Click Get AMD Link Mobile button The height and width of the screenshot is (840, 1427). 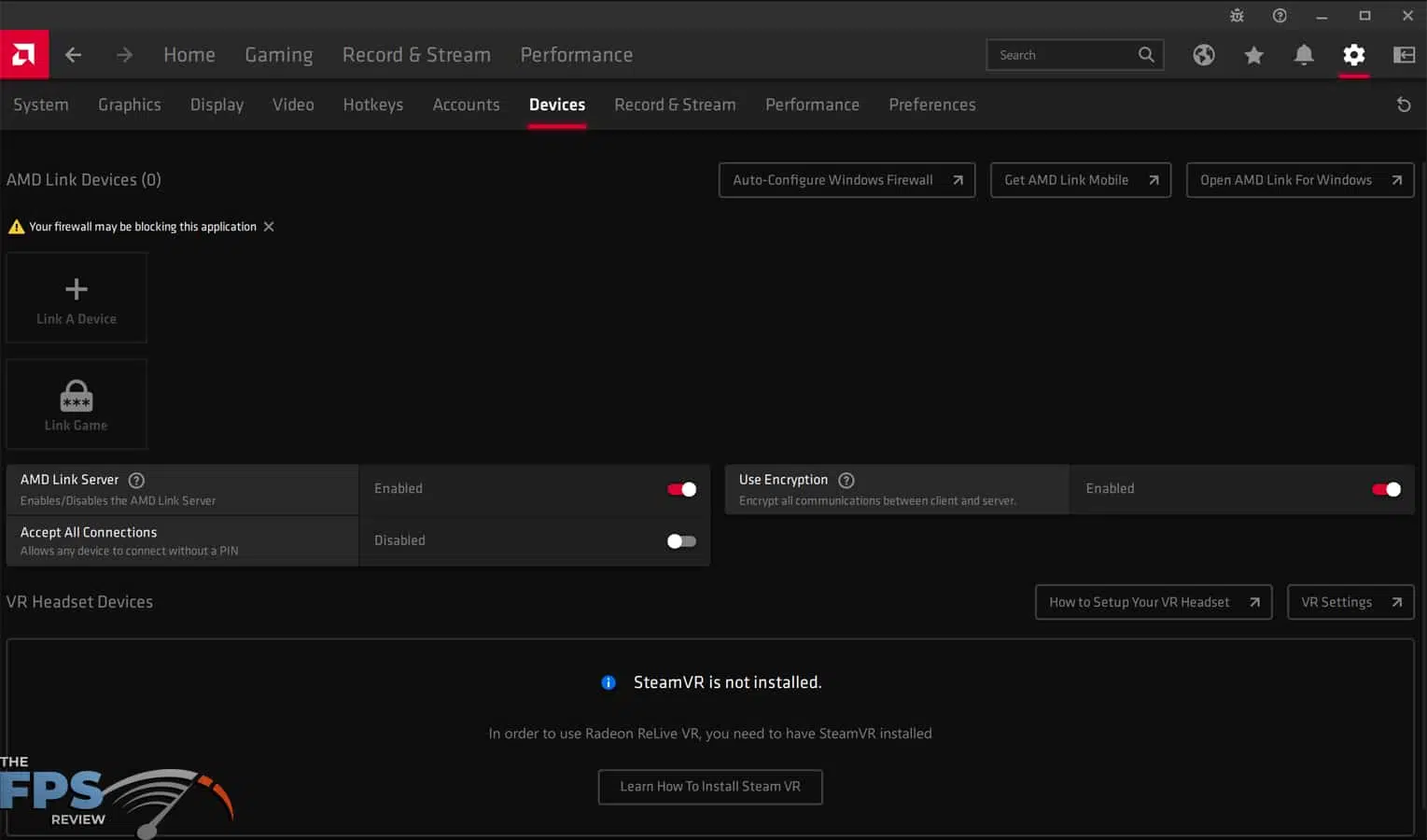point(1081,180)
